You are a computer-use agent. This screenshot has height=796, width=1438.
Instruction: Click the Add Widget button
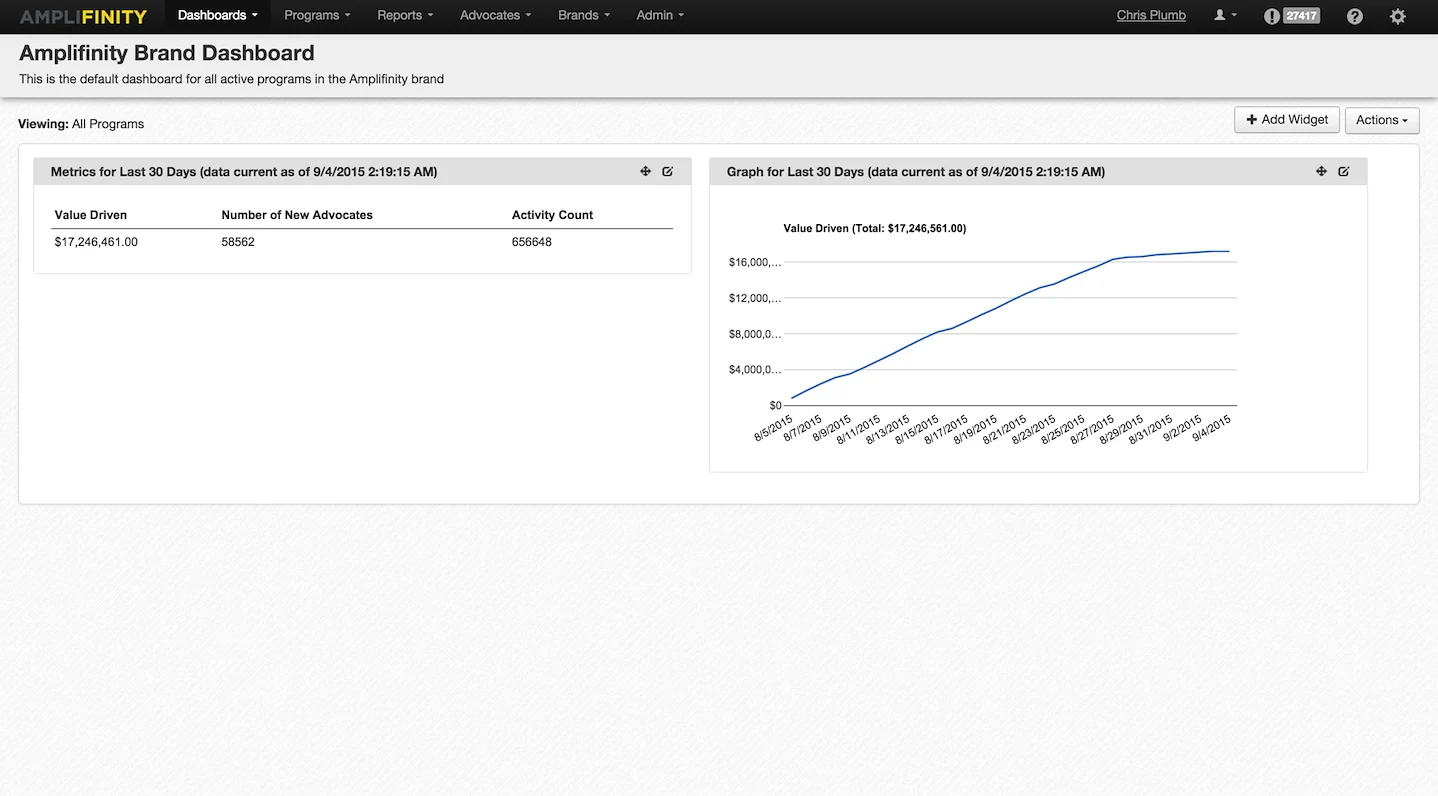pyautogui.click(x=1286, y=120)
